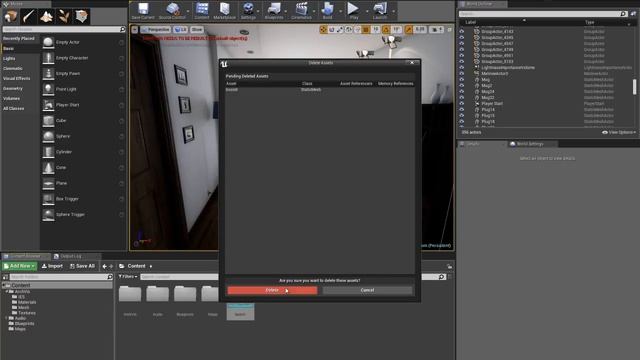Open View Options in World Outliner
This screenshot has width=640, height=360.
pos(619,132)
